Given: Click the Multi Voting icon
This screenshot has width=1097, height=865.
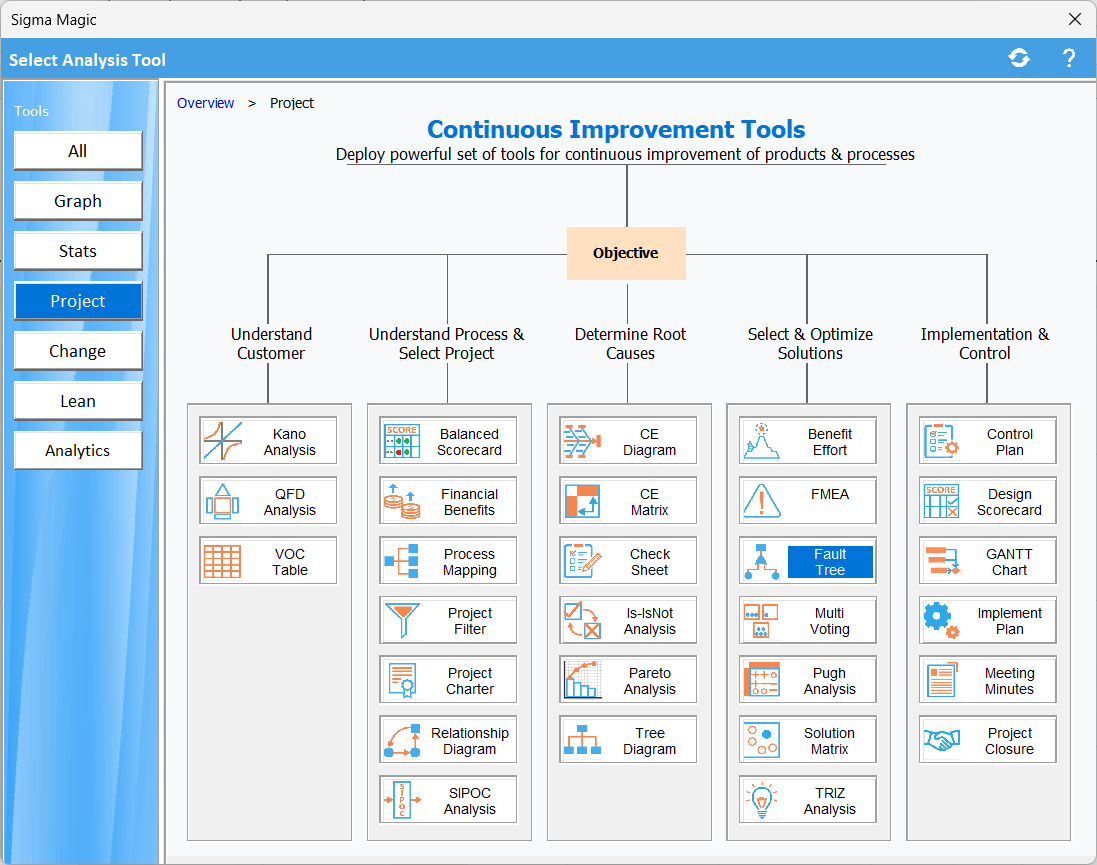Looking at the screenshot, I should [761, 621].
